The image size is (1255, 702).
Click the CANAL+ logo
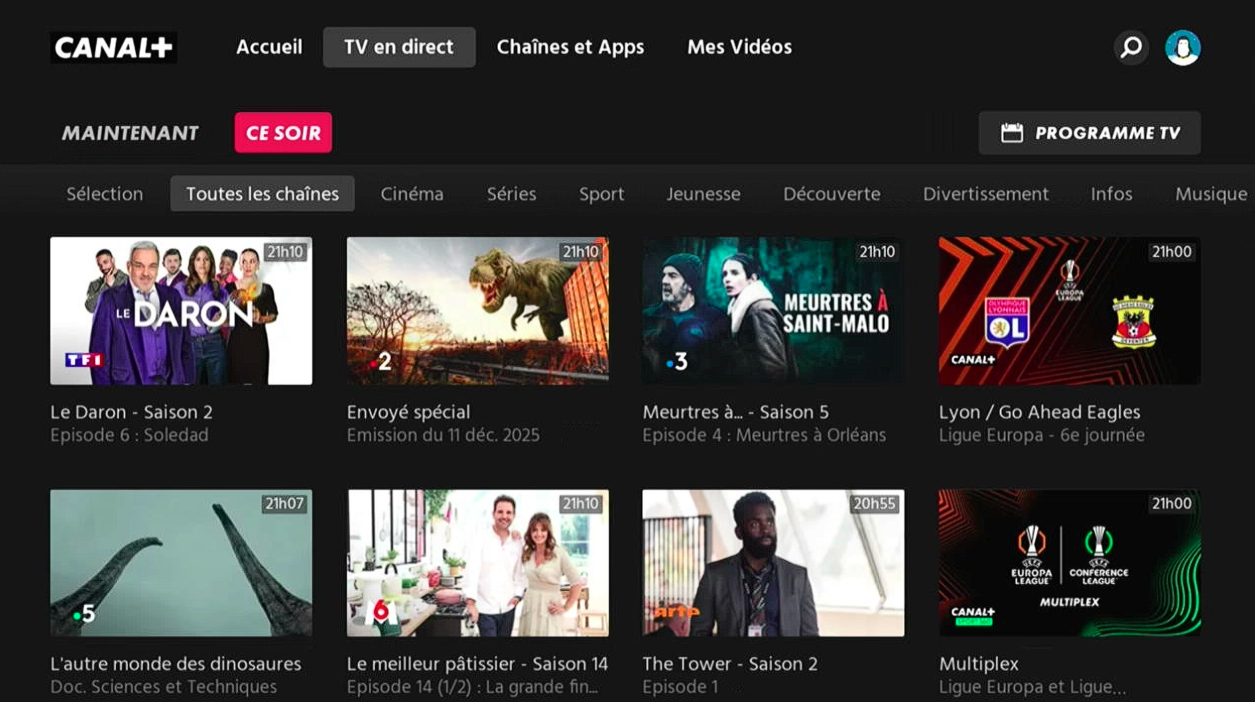pos(113,47)
